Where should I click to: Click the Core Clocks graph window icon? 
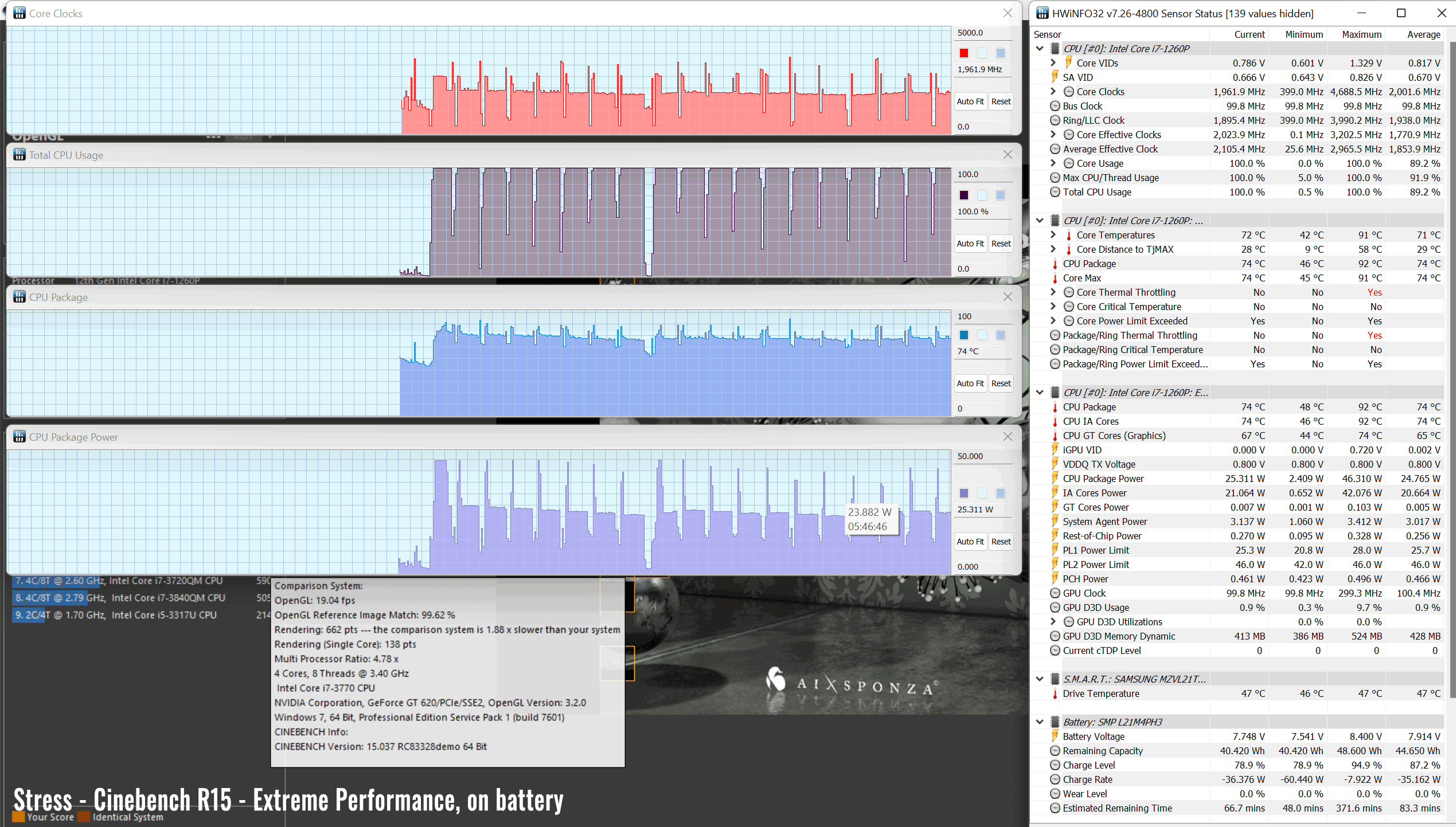click(19, 13)
